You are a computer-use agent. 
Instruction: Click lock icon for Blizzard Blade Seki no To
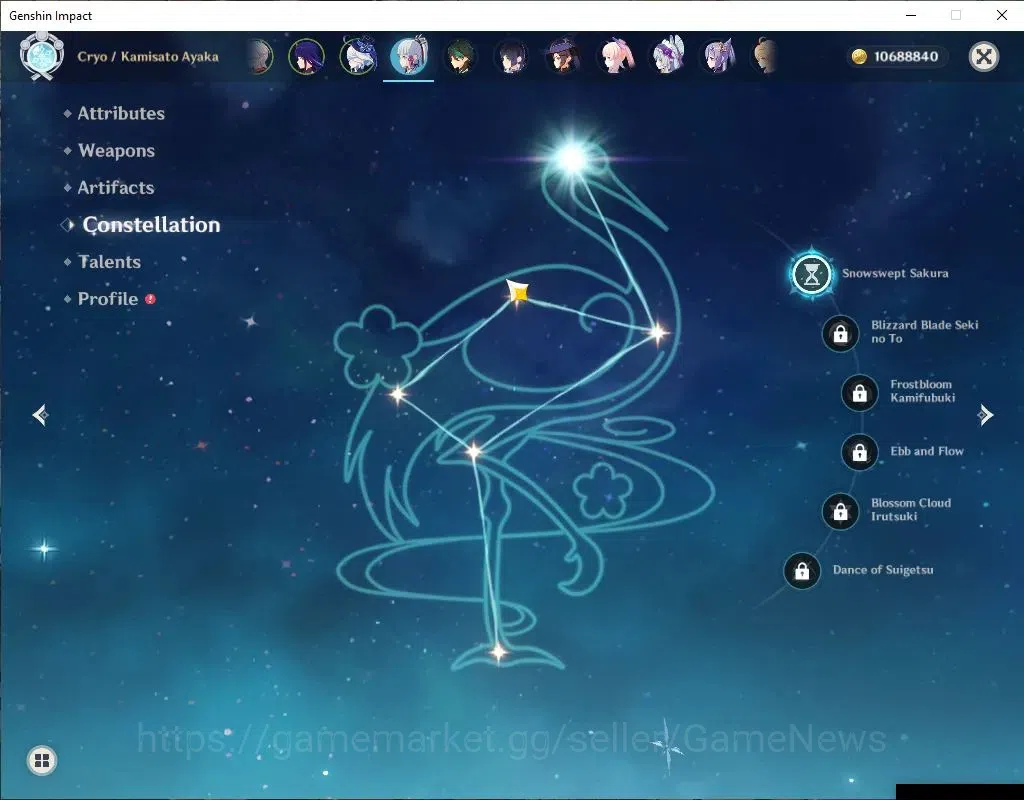(x=840, y=334)
